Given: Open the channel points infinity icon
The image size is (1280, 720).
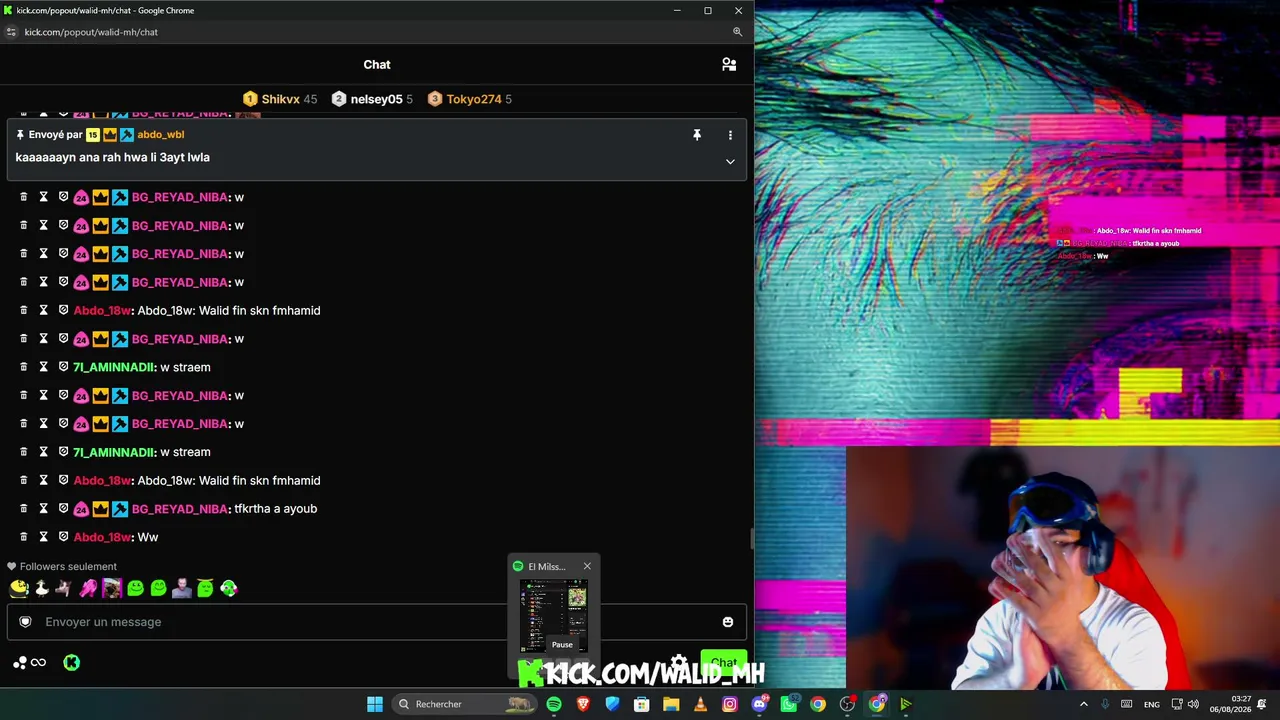Looking at the screenshot, I should (38, 663).
